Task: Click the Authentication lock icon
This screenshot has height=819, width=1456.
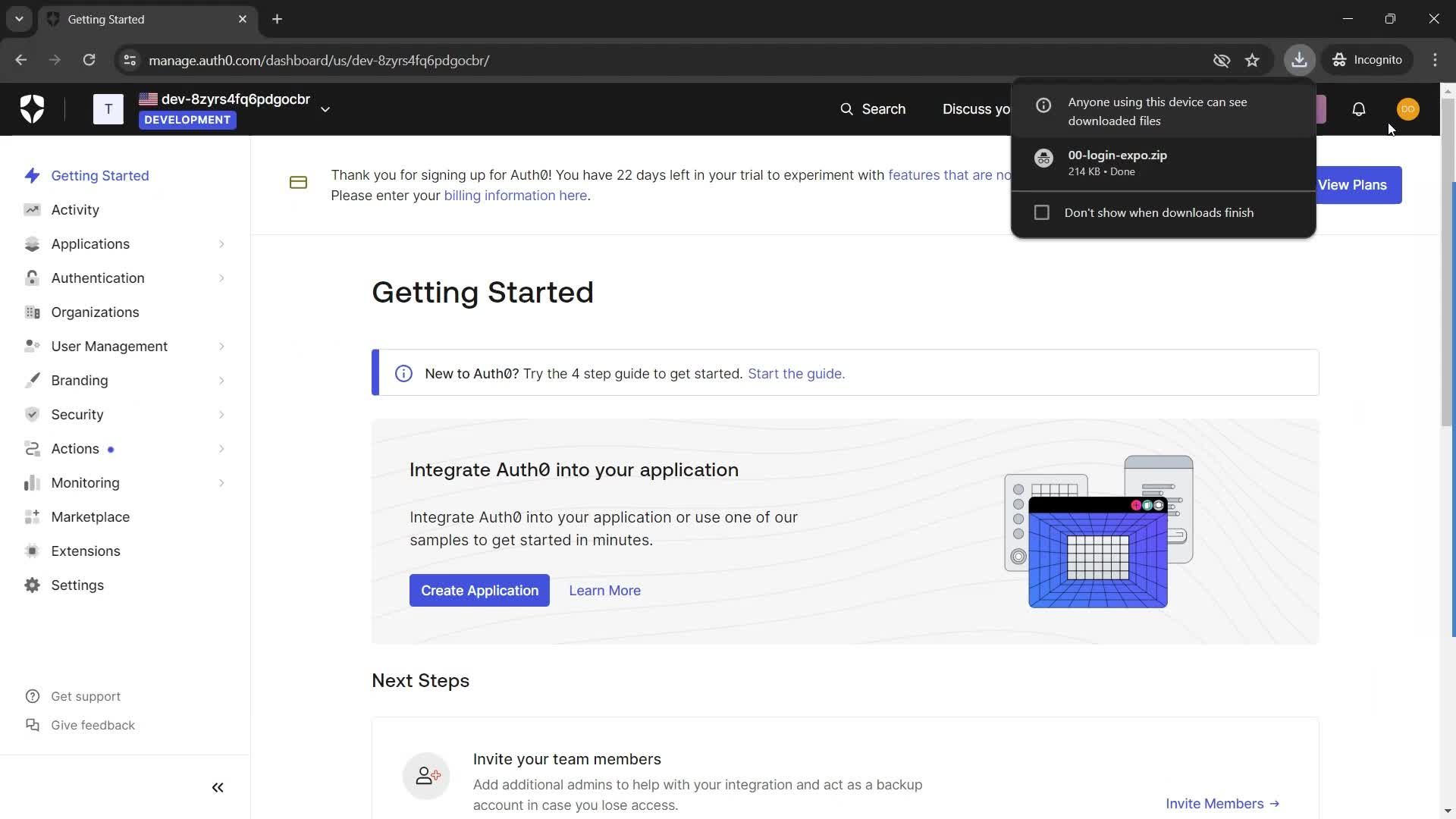Action: tap(32, 278)
